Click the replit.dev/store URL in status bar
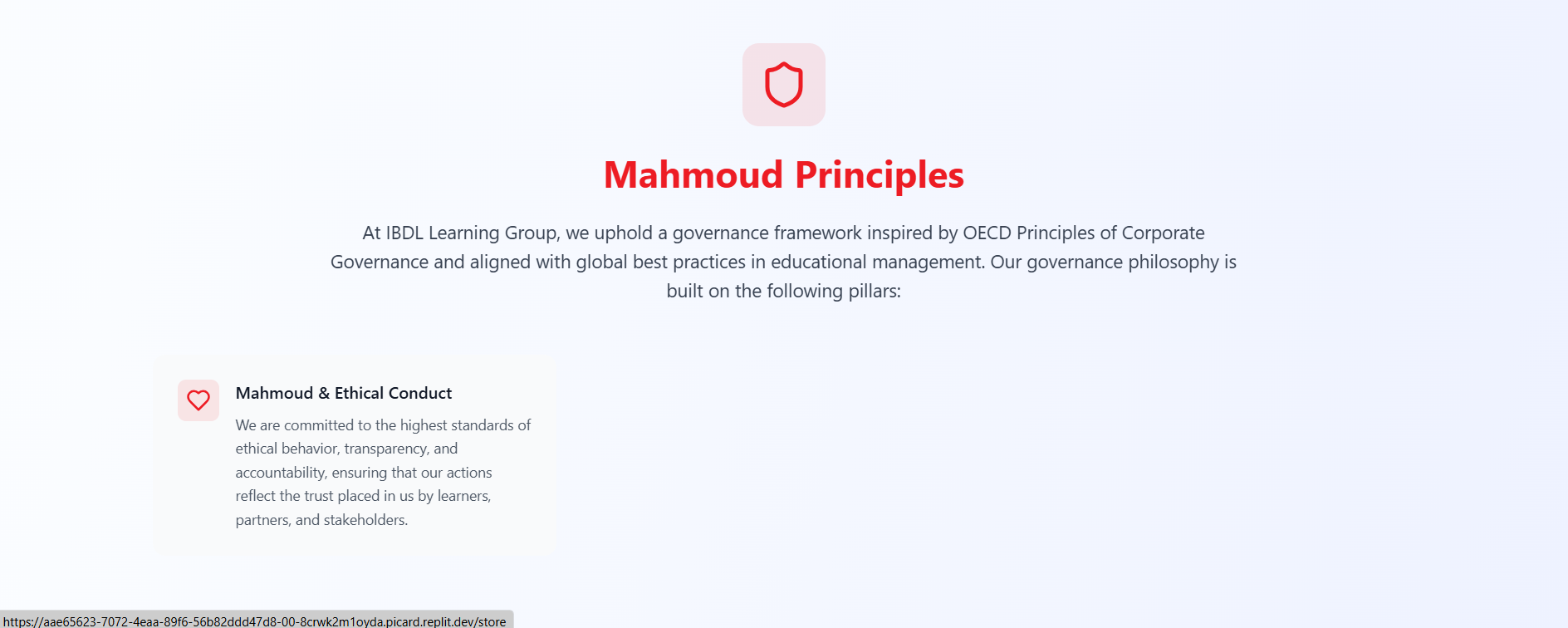This screenshot has height=628, width=1568. pyautogui.click(x=254, y=621)
